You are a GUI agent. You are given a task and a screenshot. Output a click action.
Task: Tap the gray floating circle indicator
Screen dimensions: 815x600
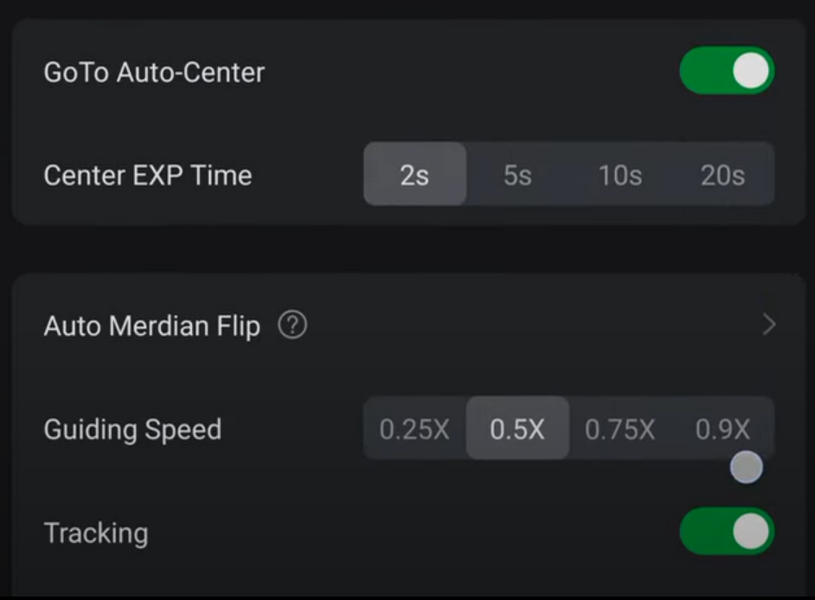[746, 467]
